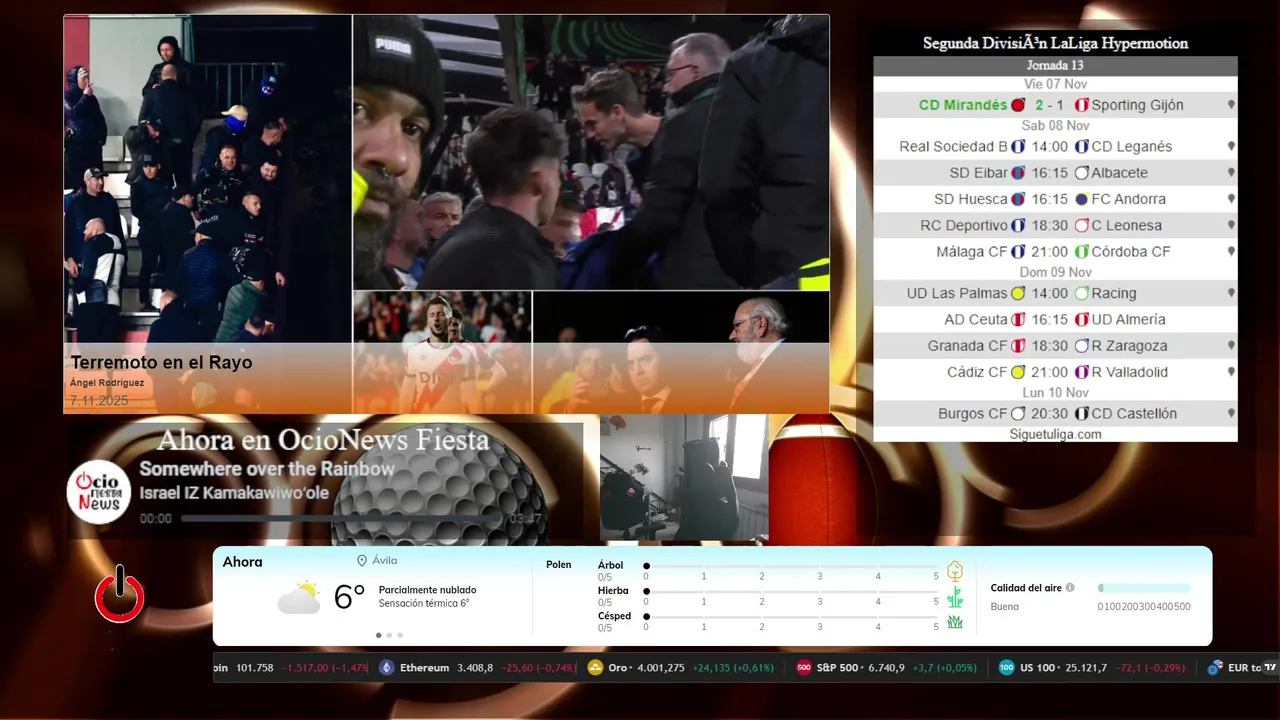Click the 'Somewhere over the Rainbow' song title
The height and width of the screenshot is (720, 1280).
(267, 469)
